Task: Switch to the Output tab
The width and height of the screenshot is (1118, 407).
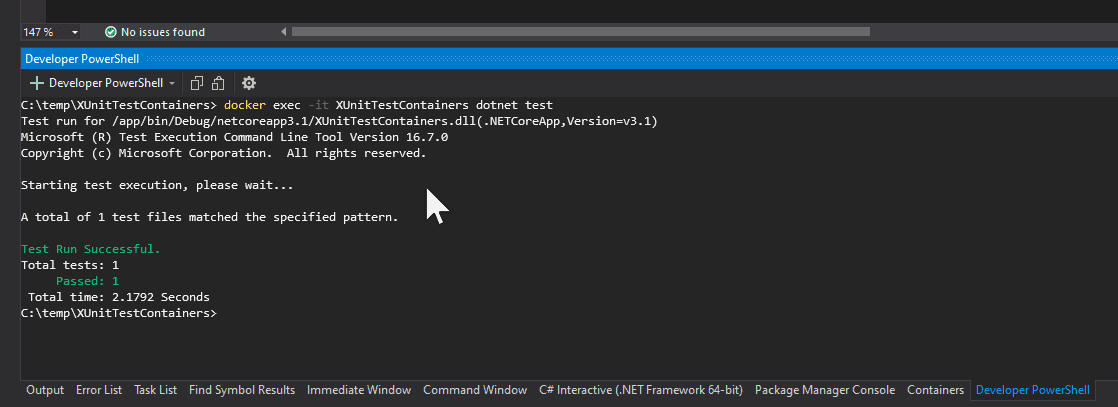Action: [45, 390]
